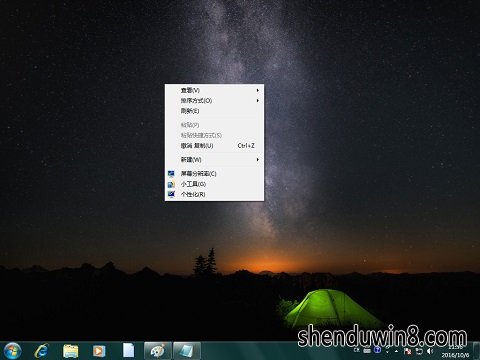Launch Internet Explorer from the taskbar

tap(42, 351)
